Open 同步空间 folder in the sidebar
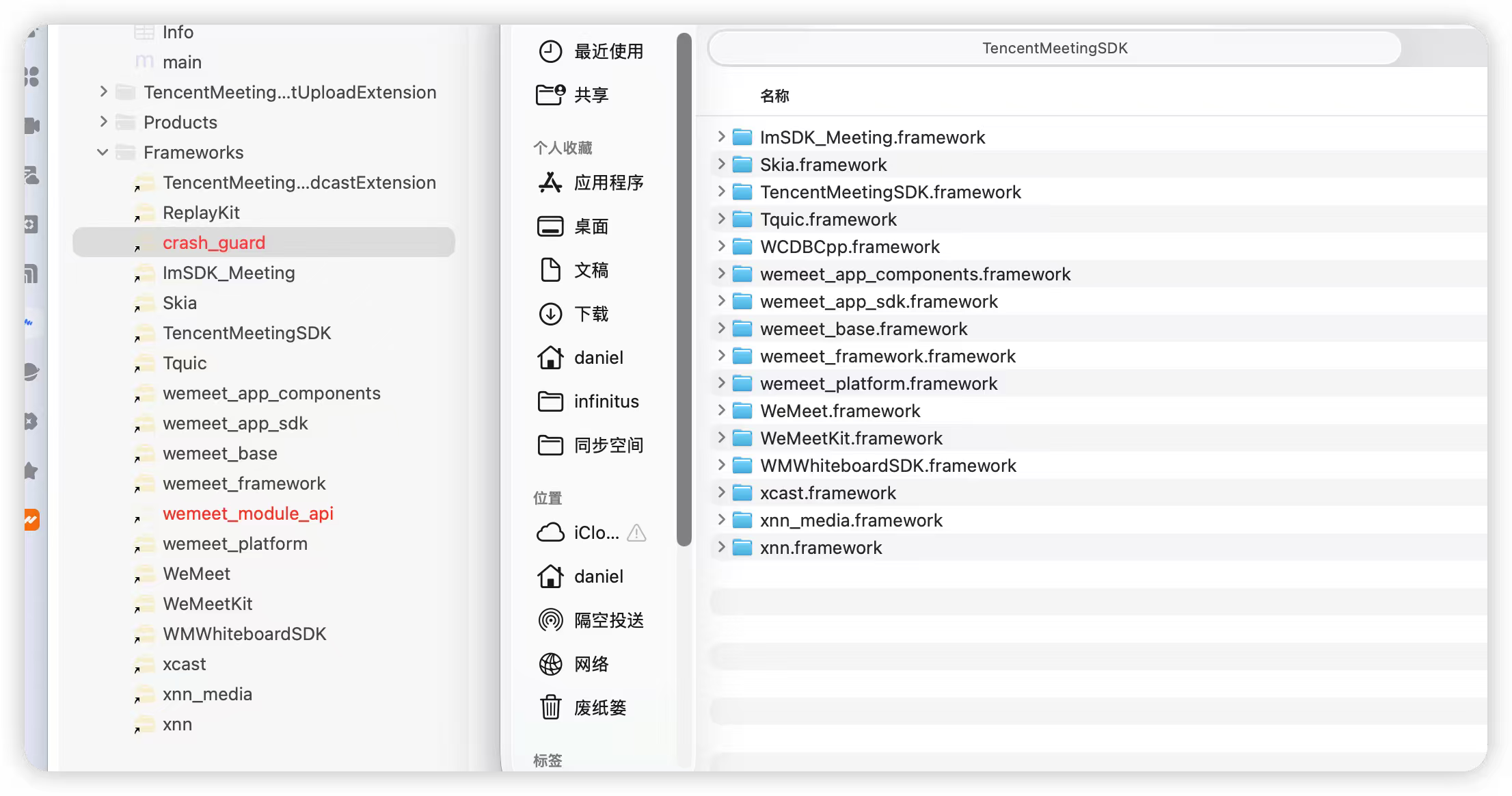 click(x=608, y=445)
